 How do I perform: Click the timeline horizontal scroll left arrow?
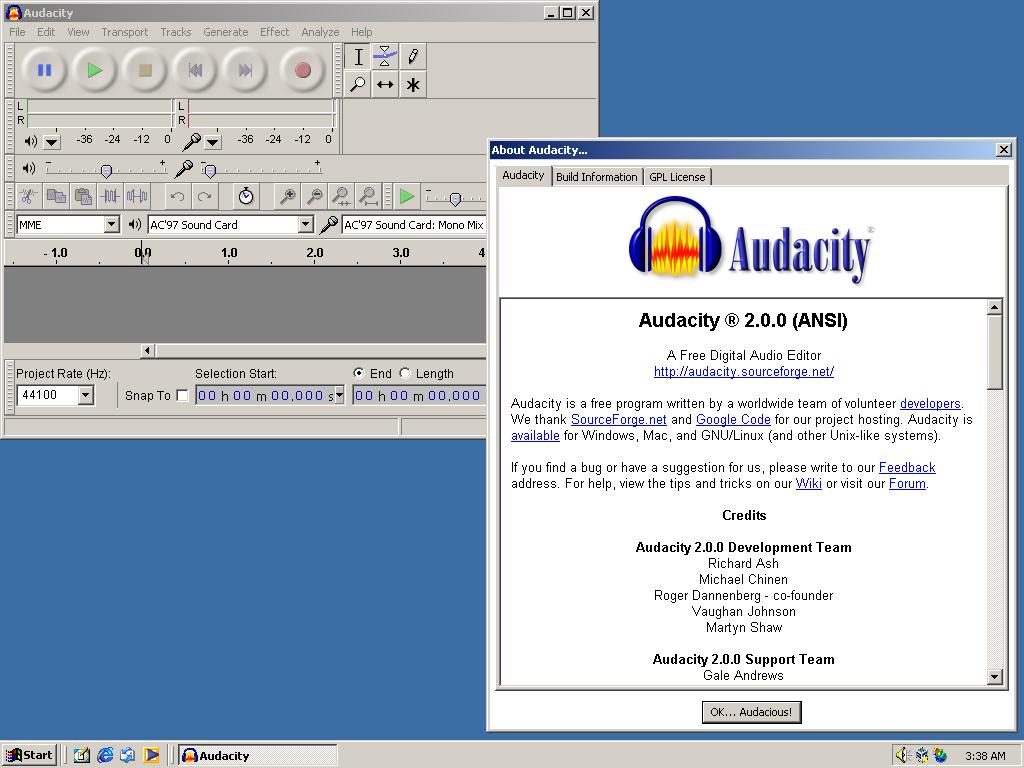[148, 351]
